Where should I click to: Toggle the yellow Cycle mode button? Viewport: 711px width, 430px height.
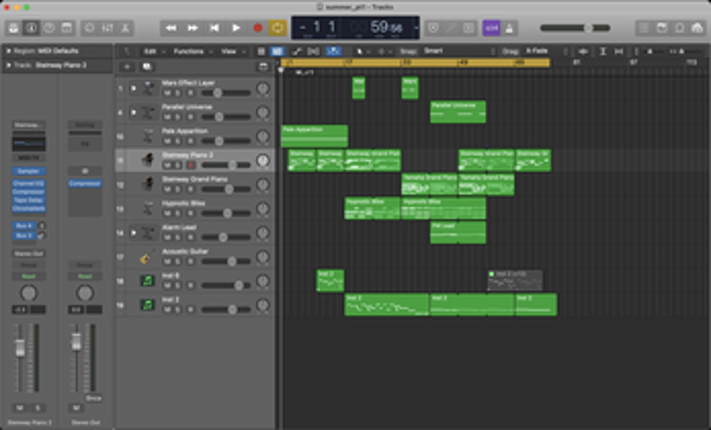point(278,28)
